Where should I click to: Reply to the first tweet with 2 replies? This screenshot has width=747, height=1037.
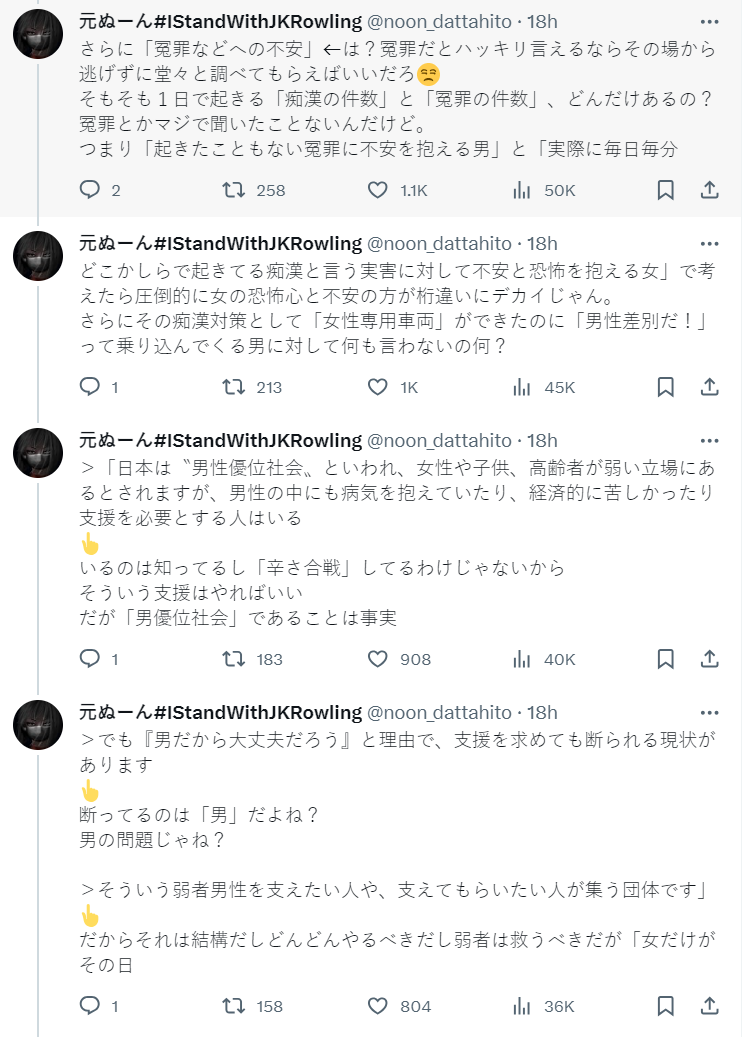pos(90,190)
